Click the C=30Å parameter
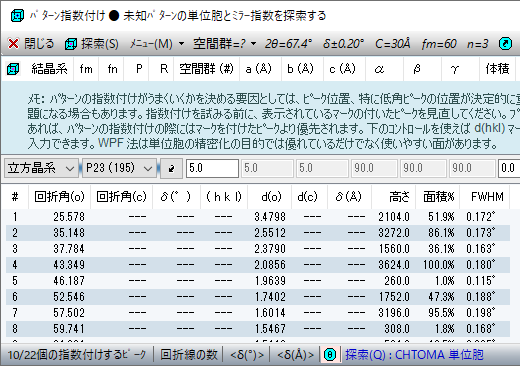The width and height of the screenshot is (520, 366). (393, 44)
